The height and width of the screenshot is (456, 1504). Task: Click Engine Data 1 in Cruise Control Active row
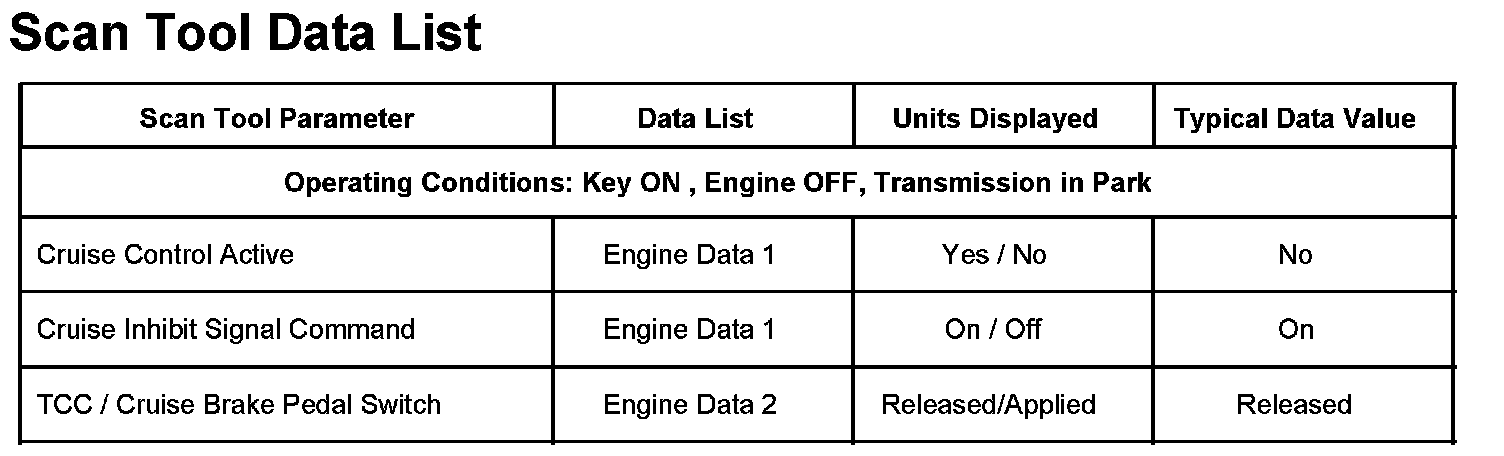(x=689, y=255)
